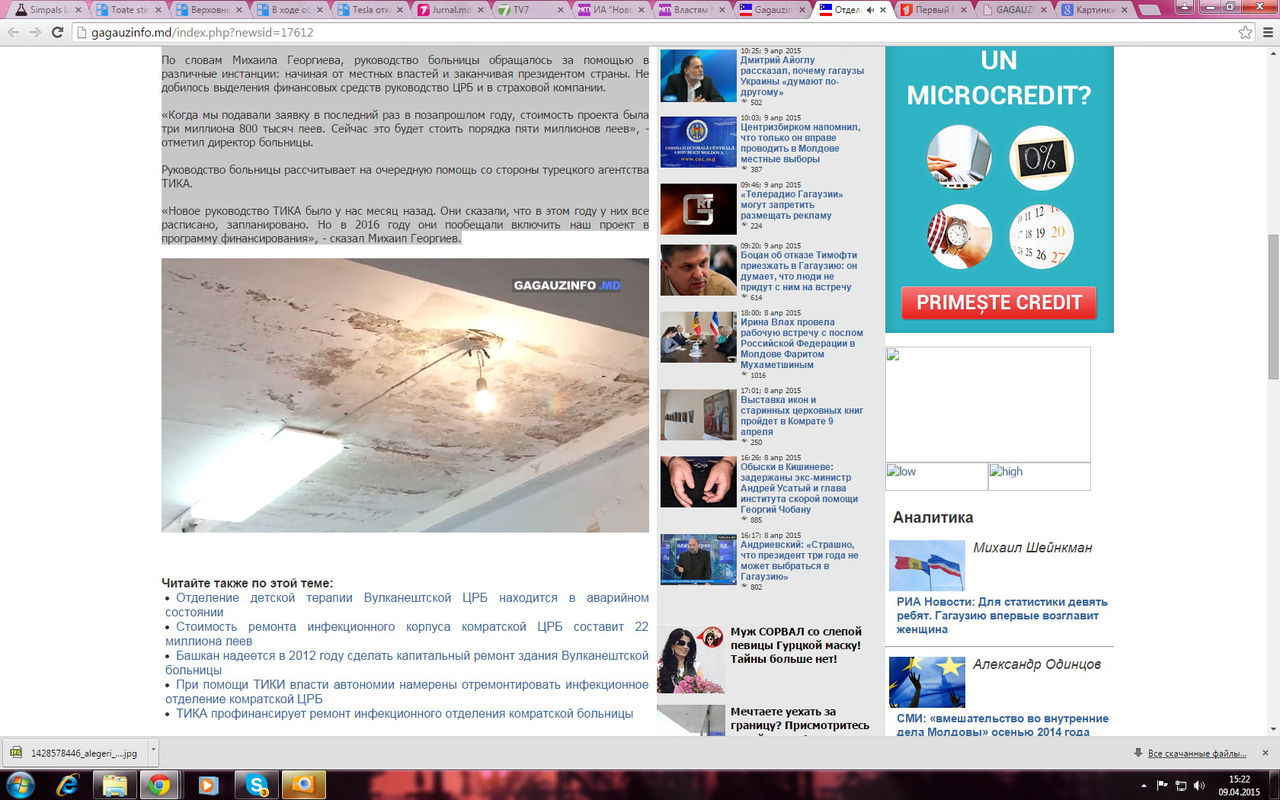Click the handcuffed hands news thumbnail
The width and height of the screenshot is (1280, 800).
[x=698, y=482]
